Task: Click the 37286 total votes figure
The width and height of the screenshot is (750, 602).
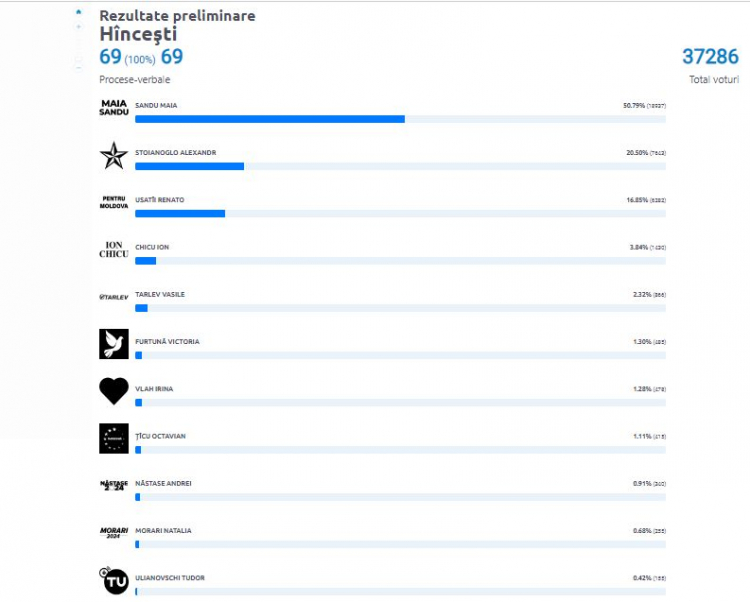Action: [710, 56]
